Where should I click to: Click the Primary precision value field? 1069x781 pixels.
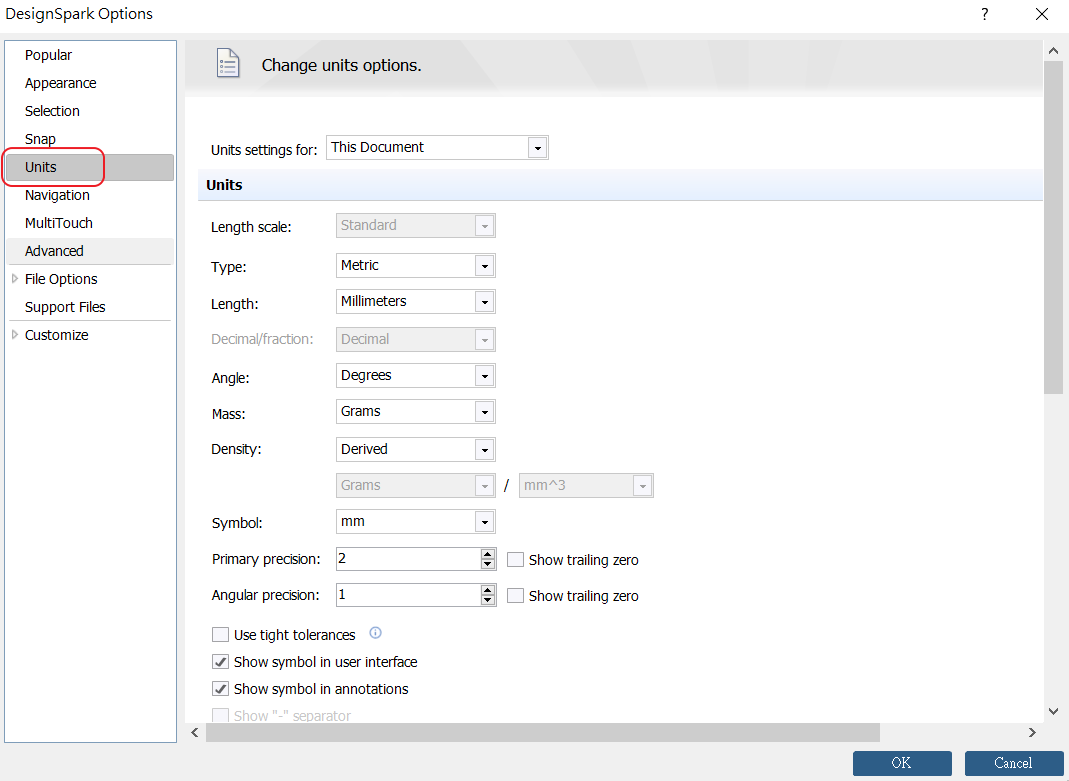pos(408,559)
